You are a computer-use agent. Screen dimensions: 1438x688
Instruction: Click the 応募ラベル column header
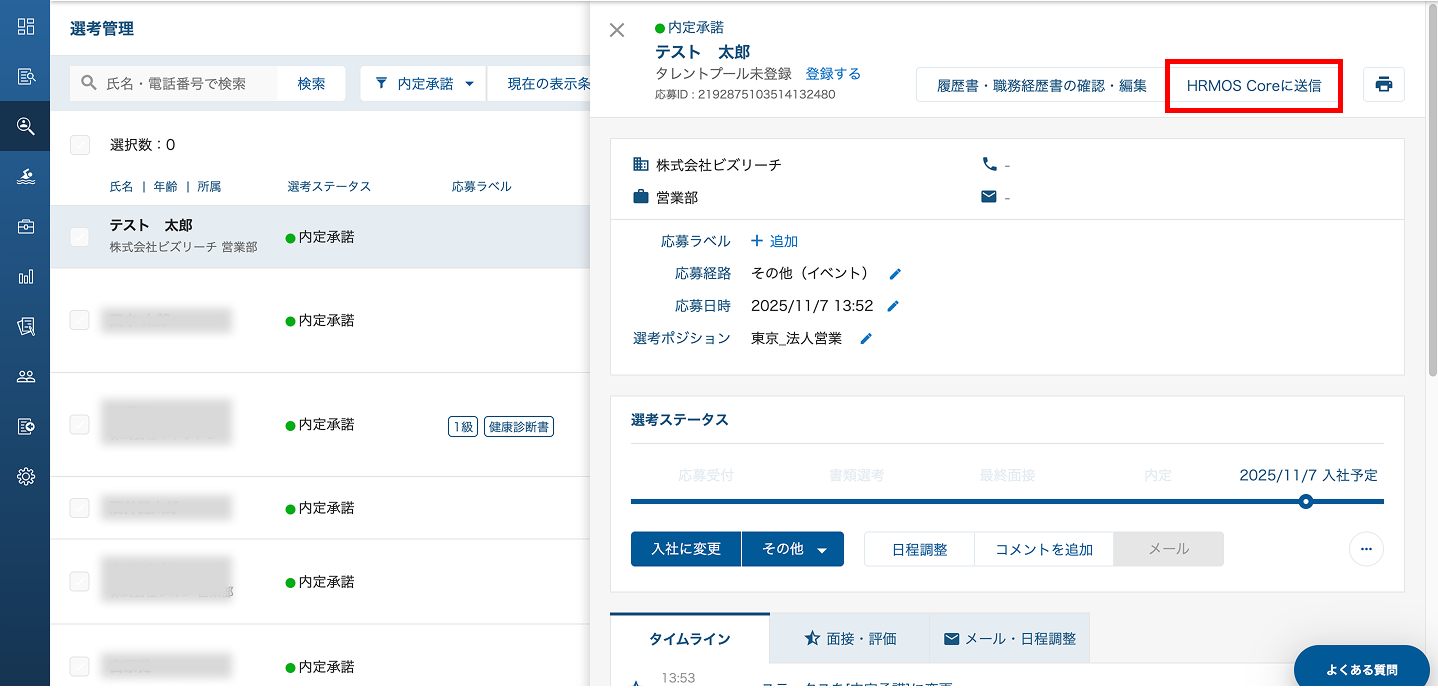(482, 187)
